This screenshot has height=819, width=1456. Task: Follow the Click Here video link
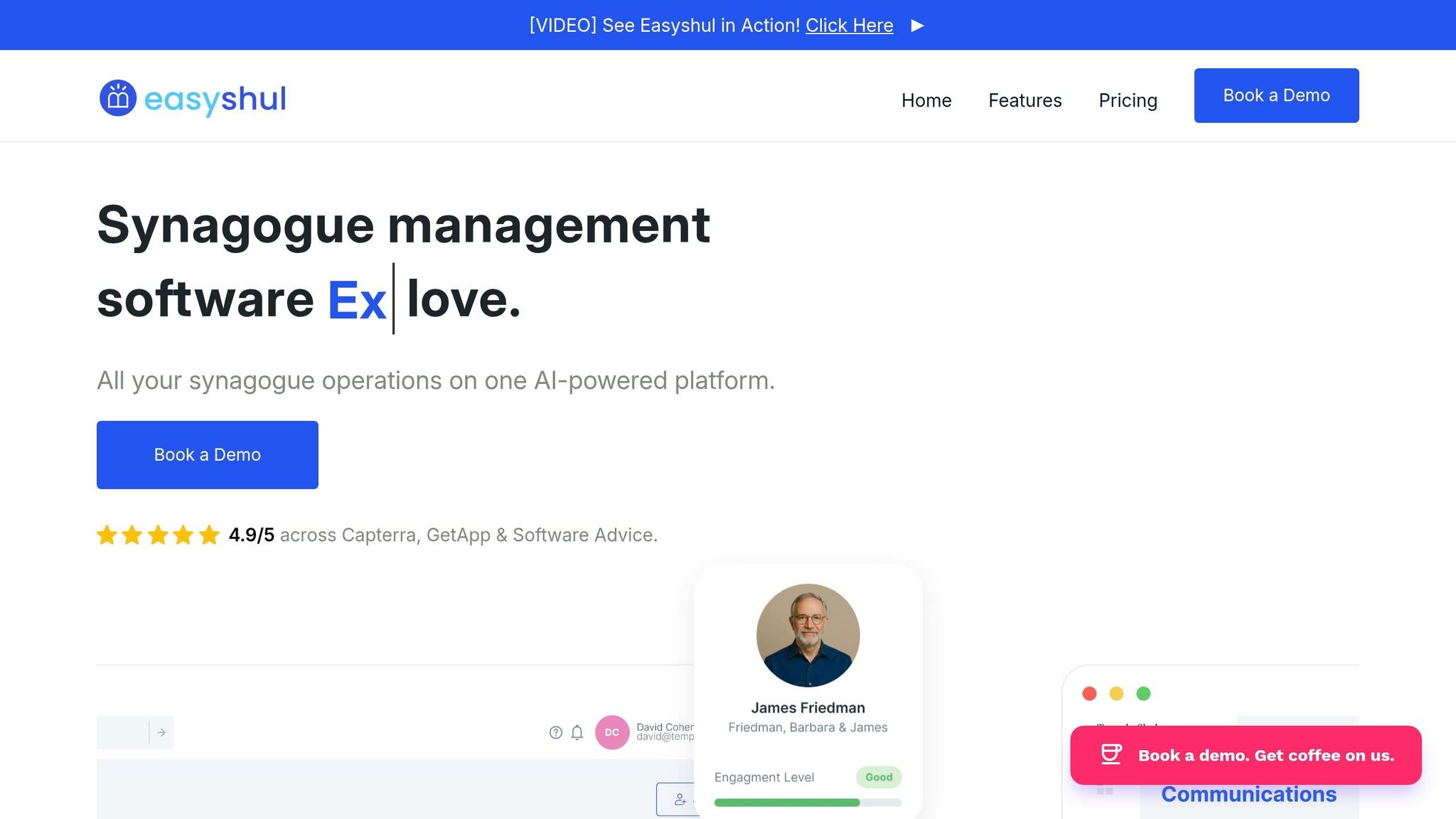click(850, 26)
